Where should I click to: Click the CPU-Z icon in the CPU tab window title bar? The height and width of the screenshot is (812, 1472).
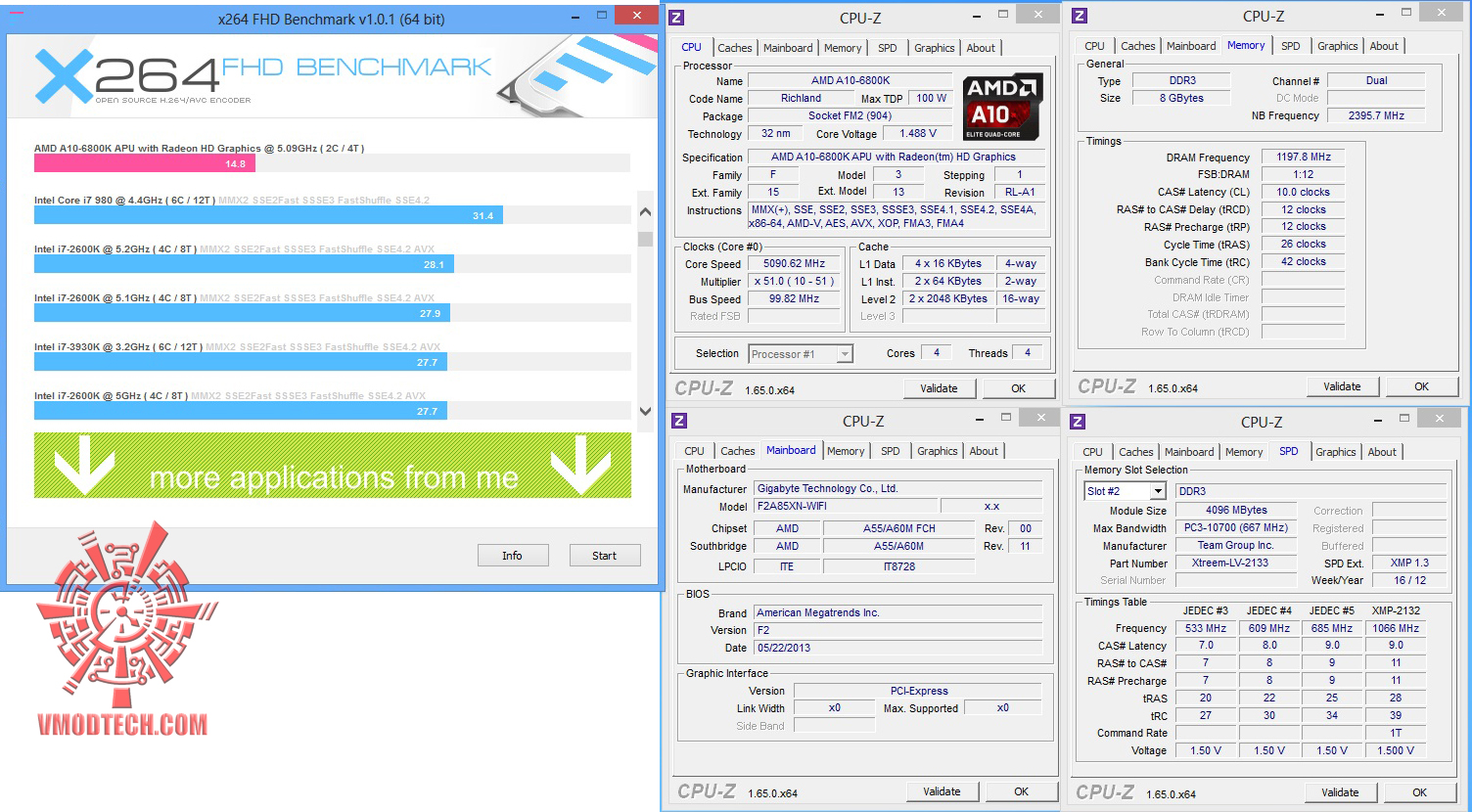676,18
